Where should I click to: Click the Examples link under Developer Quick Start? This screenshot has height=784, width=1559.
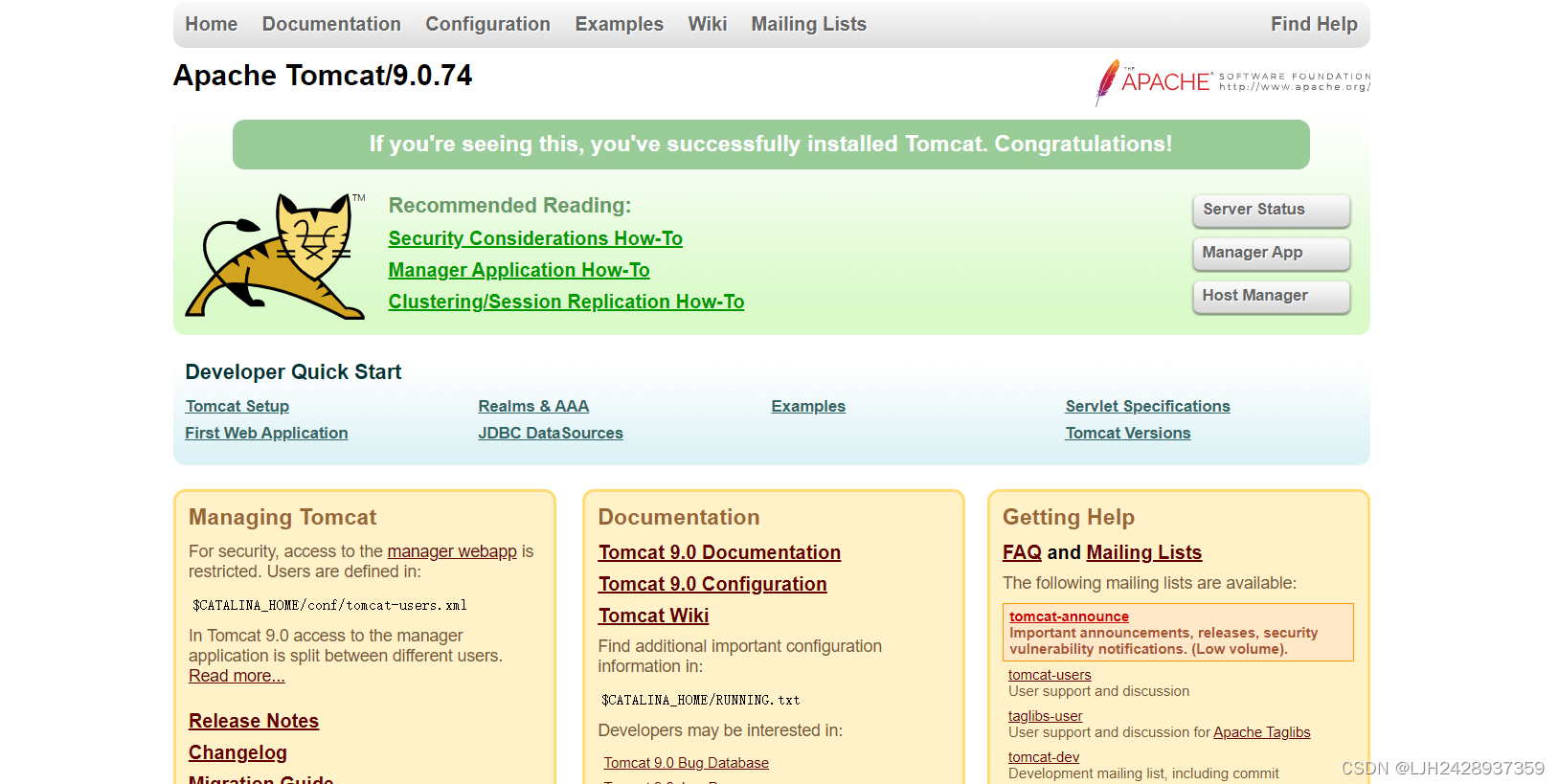click(808, 406)
